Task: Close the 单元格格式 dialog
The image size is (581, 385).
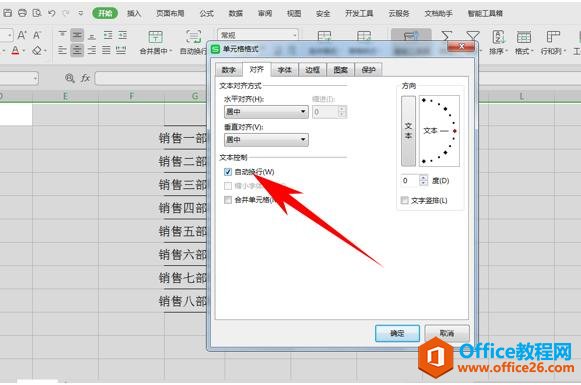Action: [x=461, y=46]
